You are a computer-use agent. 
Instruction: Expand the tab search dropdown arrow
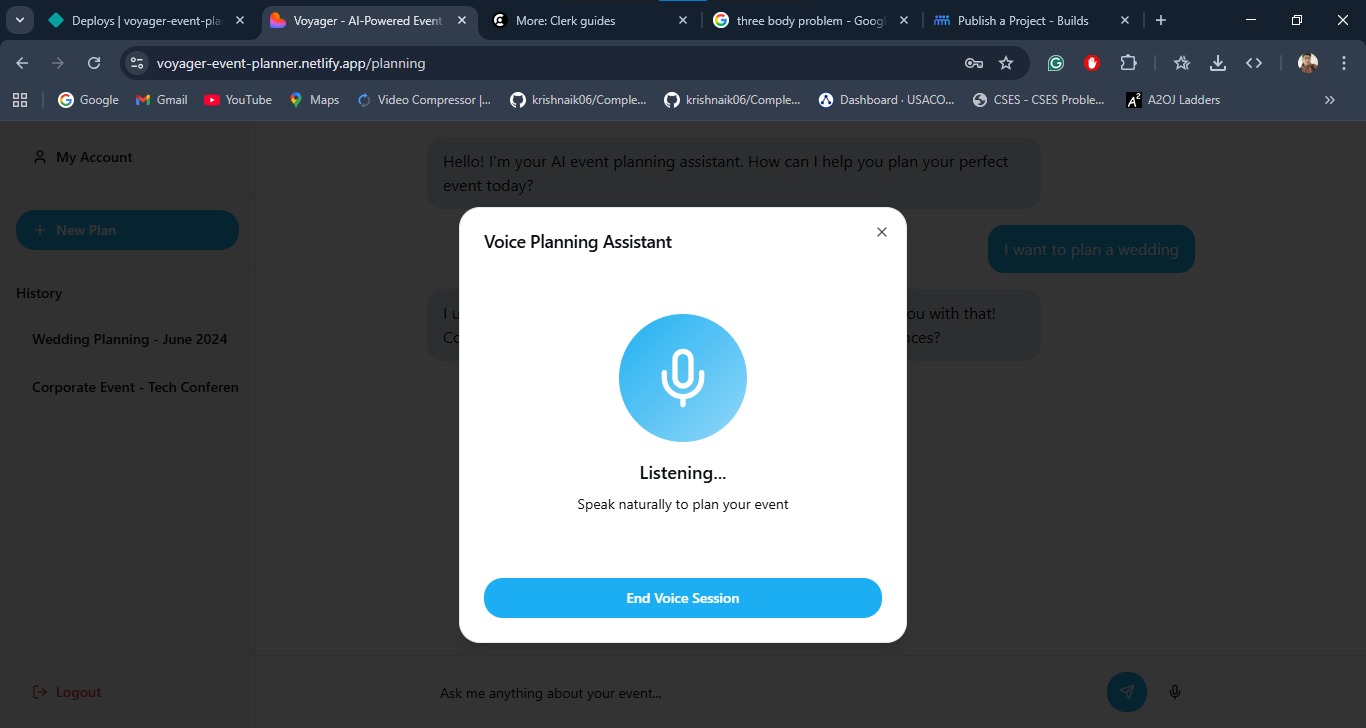[19, 20]
